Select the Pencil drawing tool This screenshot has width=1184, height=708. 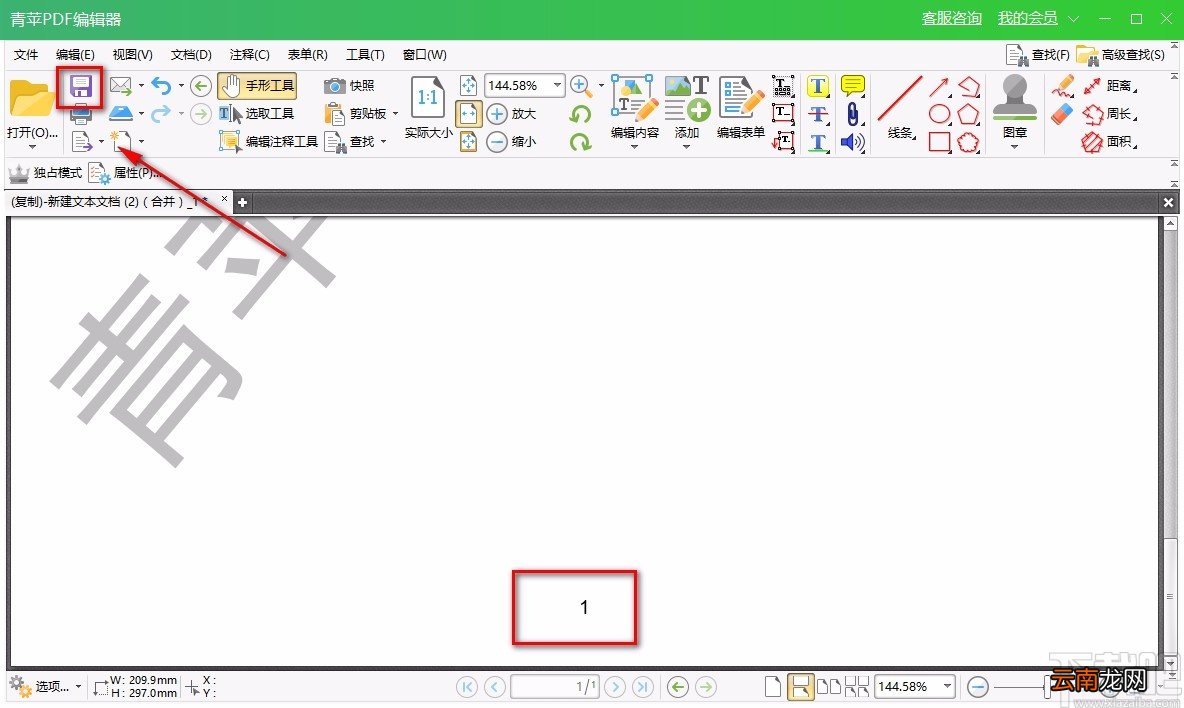click(1062, 86)
